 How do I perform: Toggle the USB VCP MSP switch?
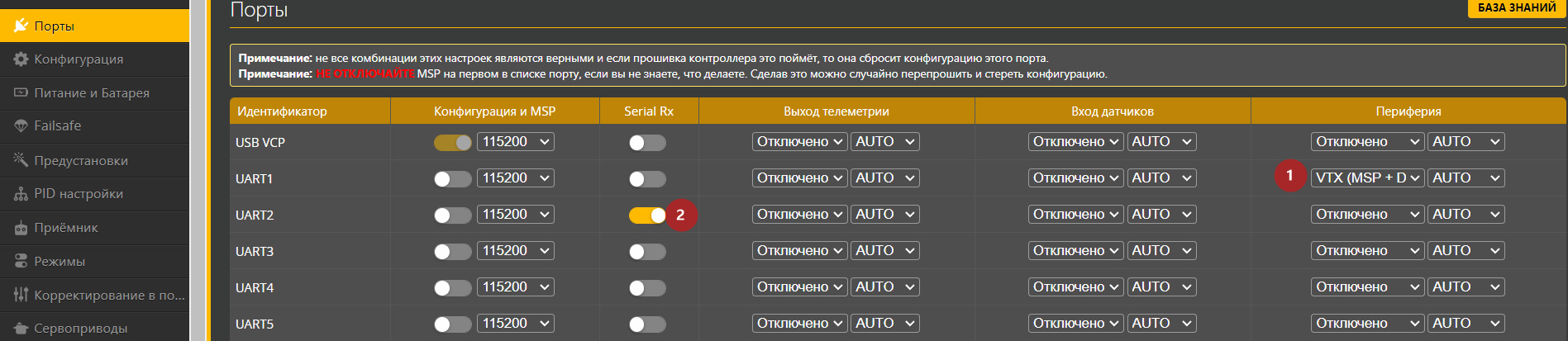tap(452, 143)
